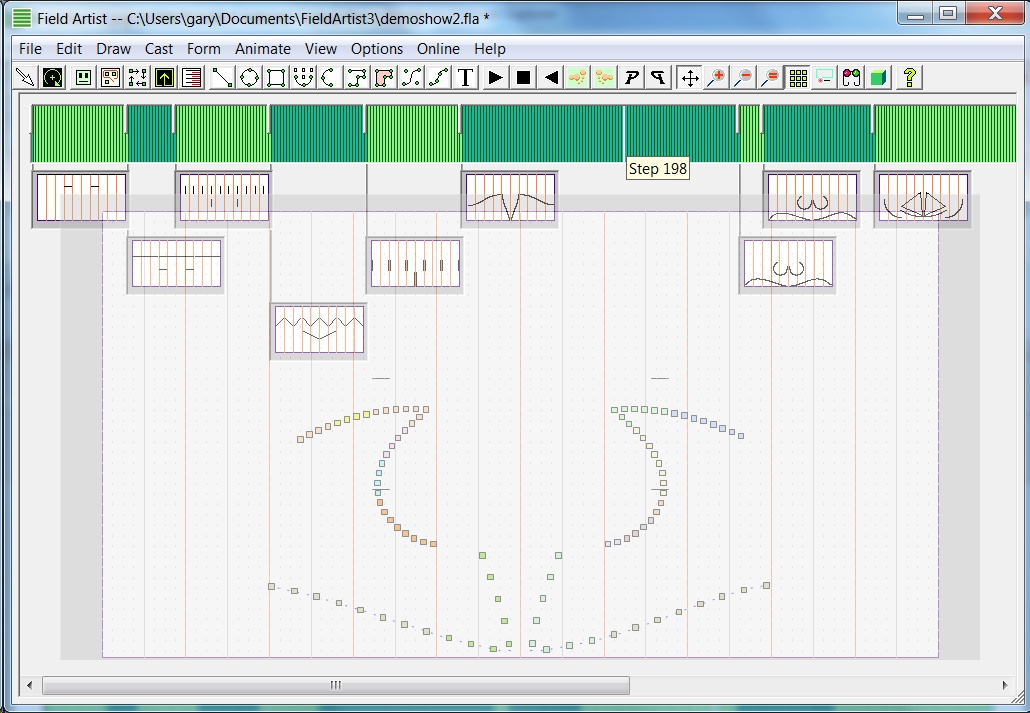Toggle the pan move tool

coord(689,77)
